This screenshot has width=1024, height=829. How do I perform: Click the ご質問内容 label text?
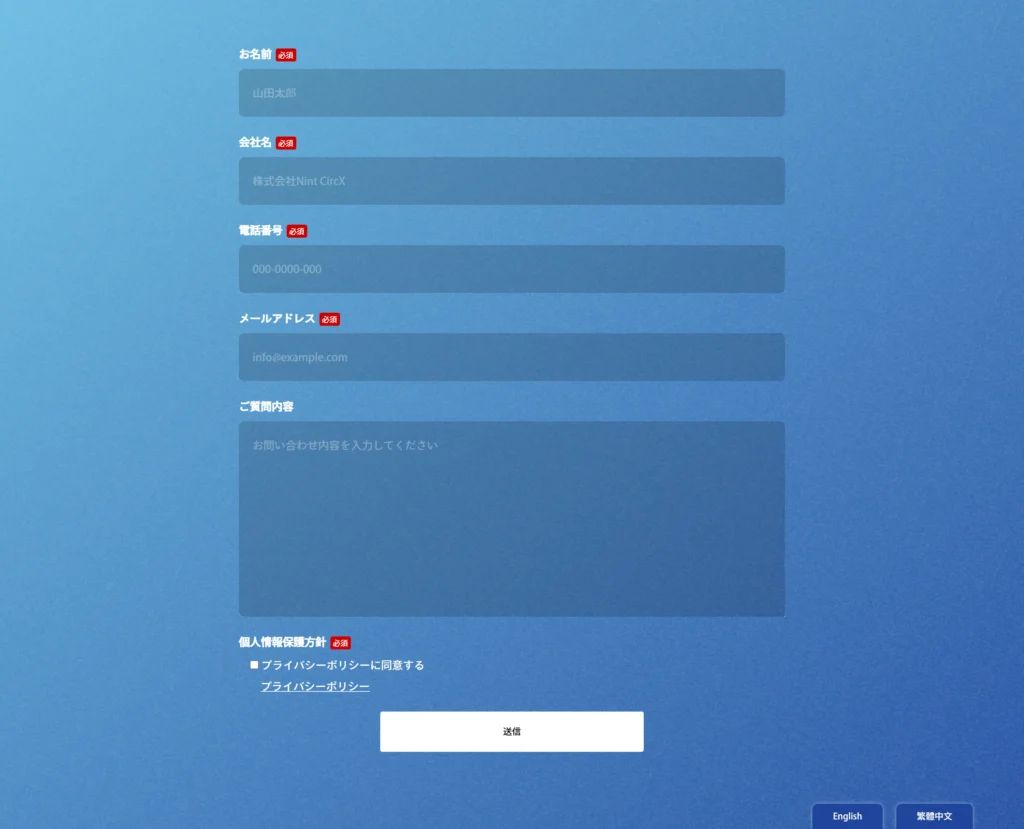(x=266, y=406)
